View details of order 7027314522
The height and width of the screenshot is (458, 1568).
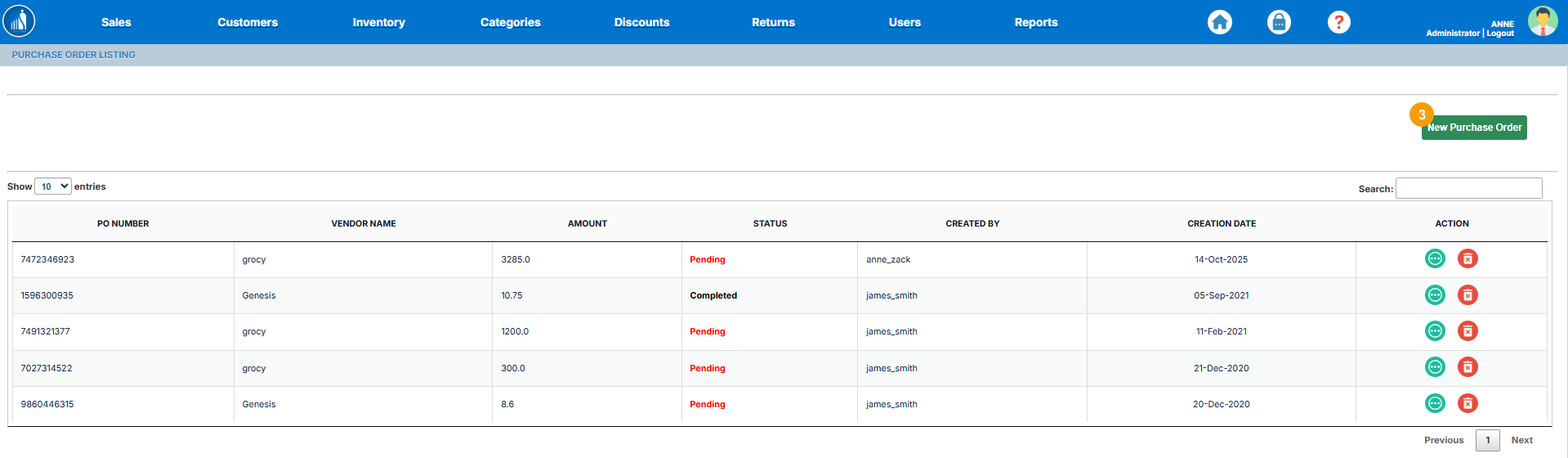pos(1435,367)
